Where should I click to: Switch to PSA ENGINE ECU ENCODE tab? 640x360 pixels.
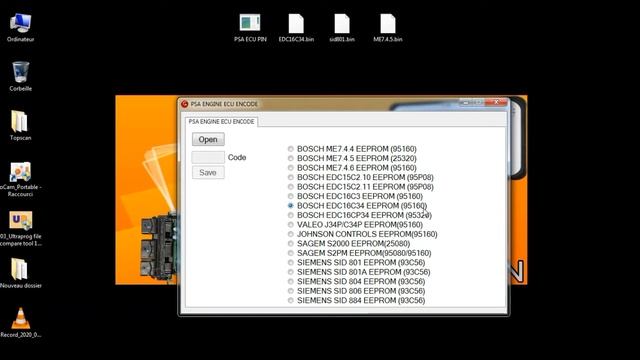point(221,122)
